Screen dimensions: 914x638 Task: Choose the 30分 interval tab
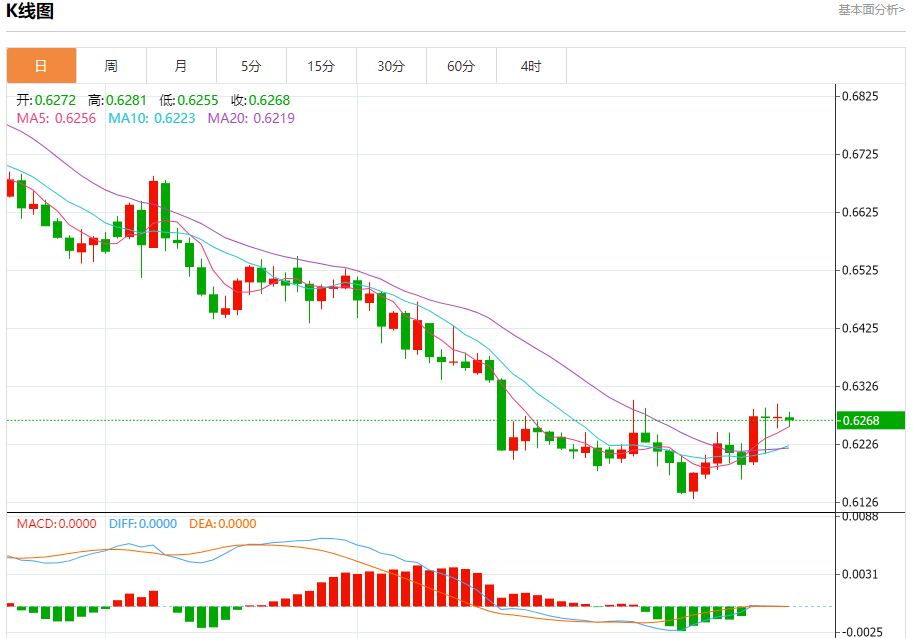(x=391, y=66)
